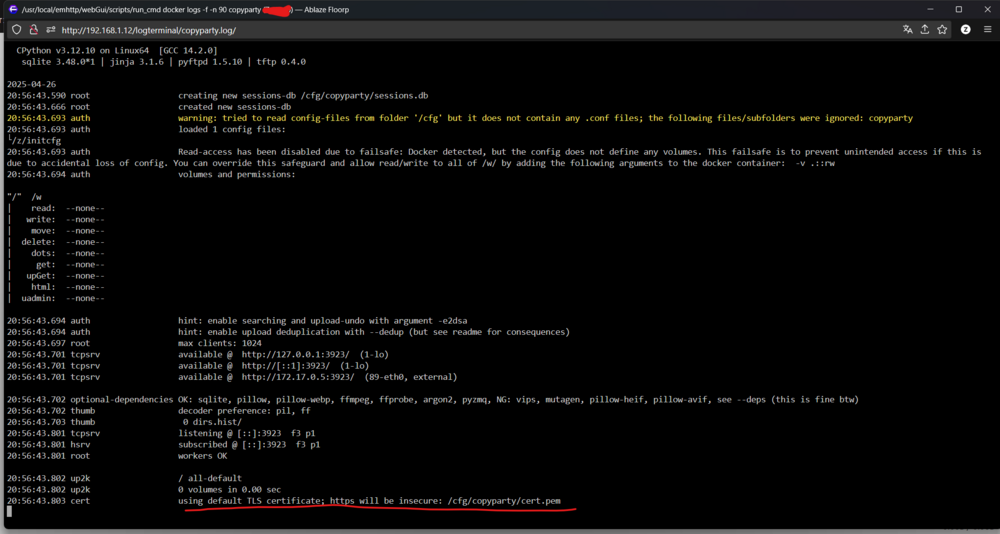This screenshot has width=1000, height=534.
Task: Click 'volumes and permissions:' message
Action: click(x=237, y=174)
